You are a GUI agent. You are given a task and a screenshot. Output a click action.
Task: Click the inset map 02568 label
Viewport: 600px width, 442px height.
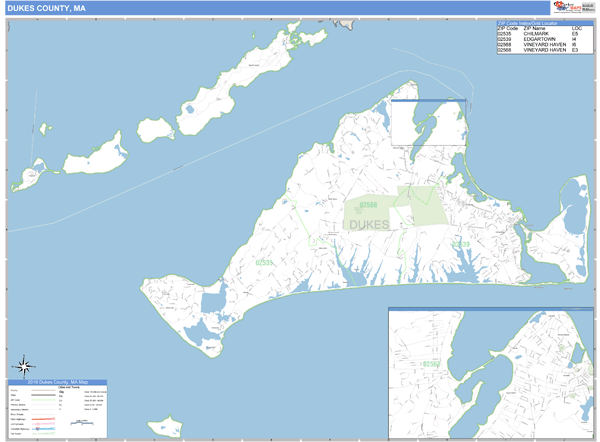tap(432, 364)
